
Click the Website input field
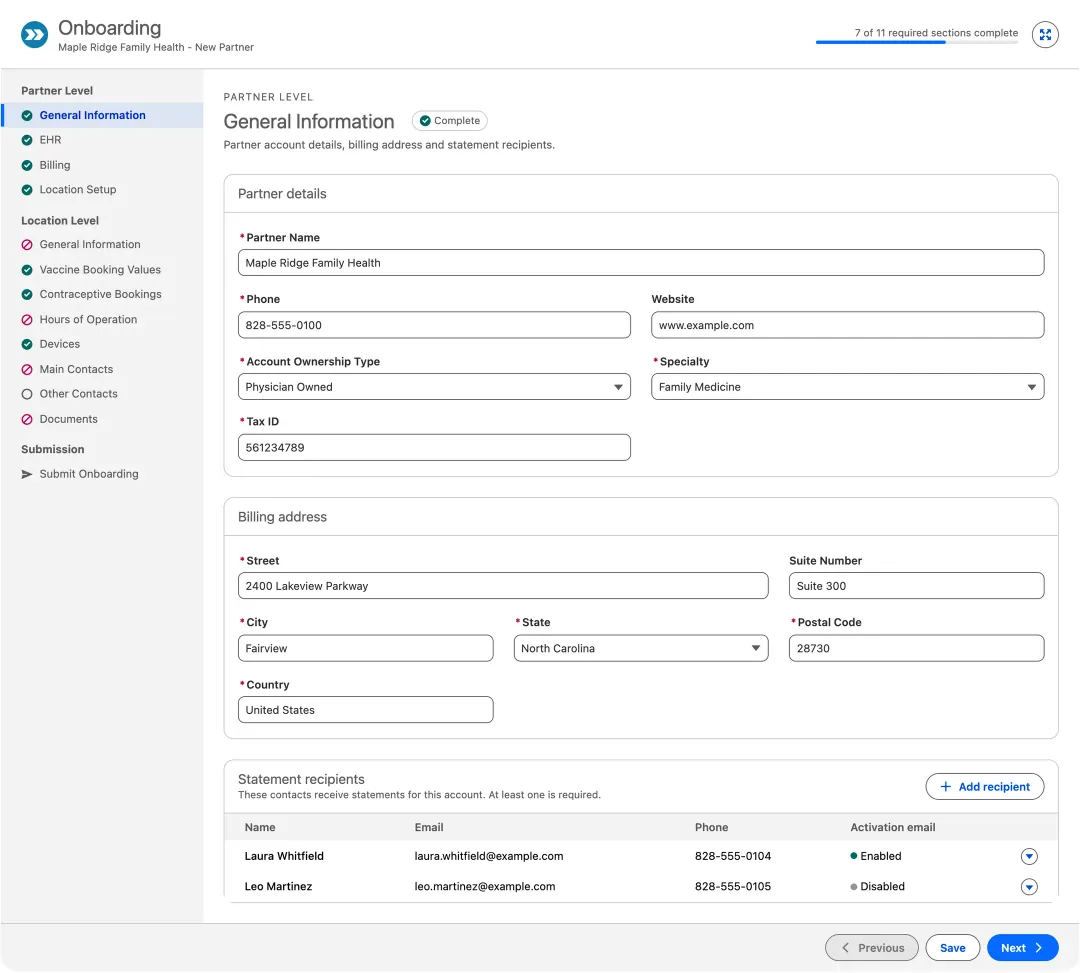click(847, 325)
